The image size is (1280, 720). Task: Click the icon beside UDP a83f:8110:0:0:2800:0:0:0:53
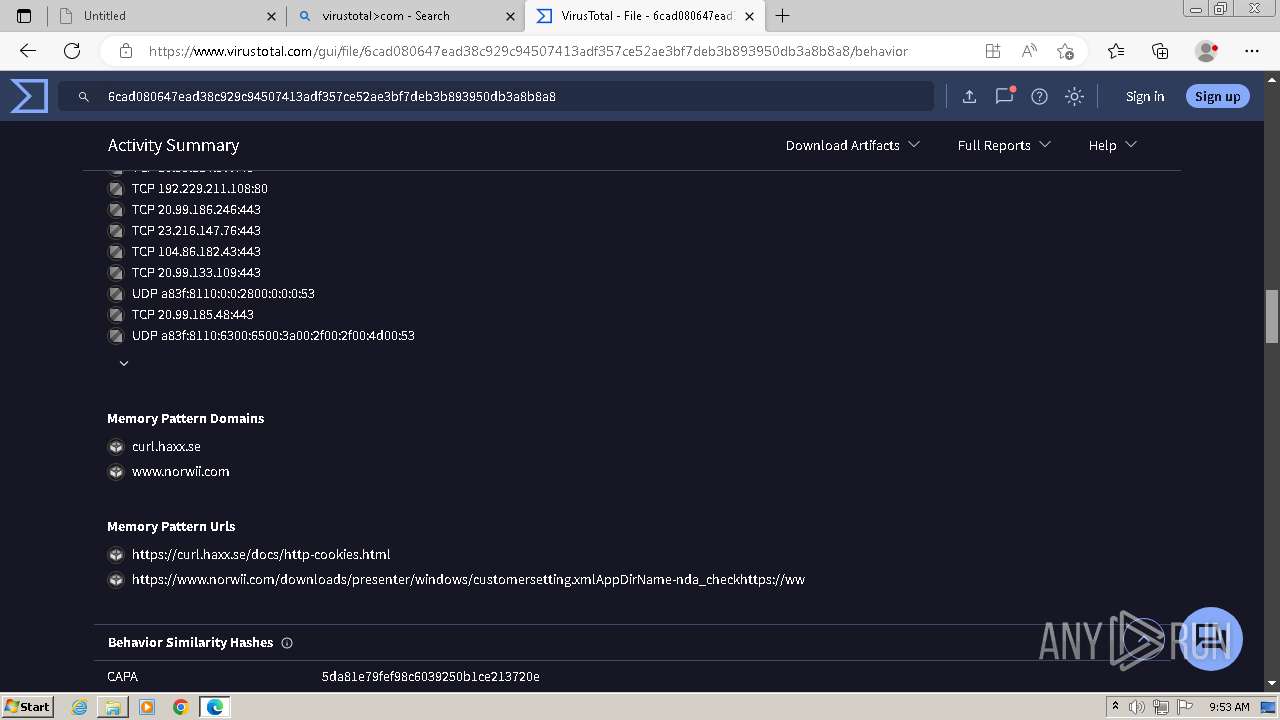(116, 293)
